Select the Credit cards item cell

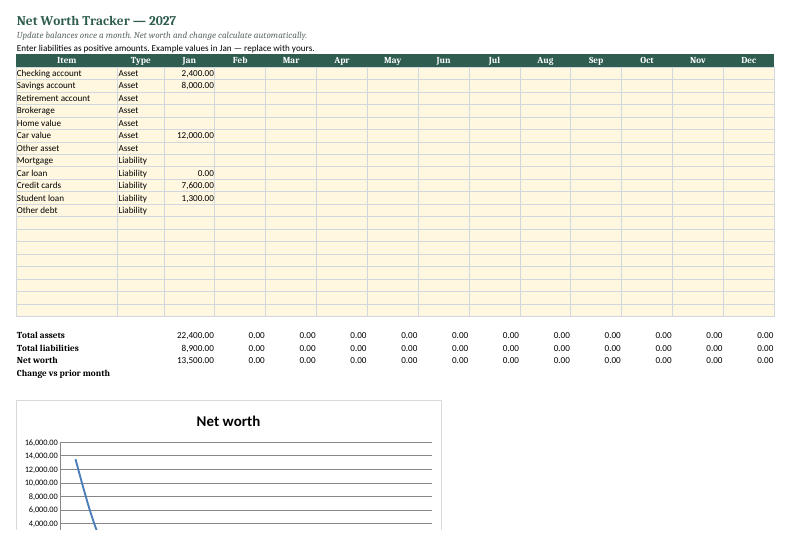(67, 185)
